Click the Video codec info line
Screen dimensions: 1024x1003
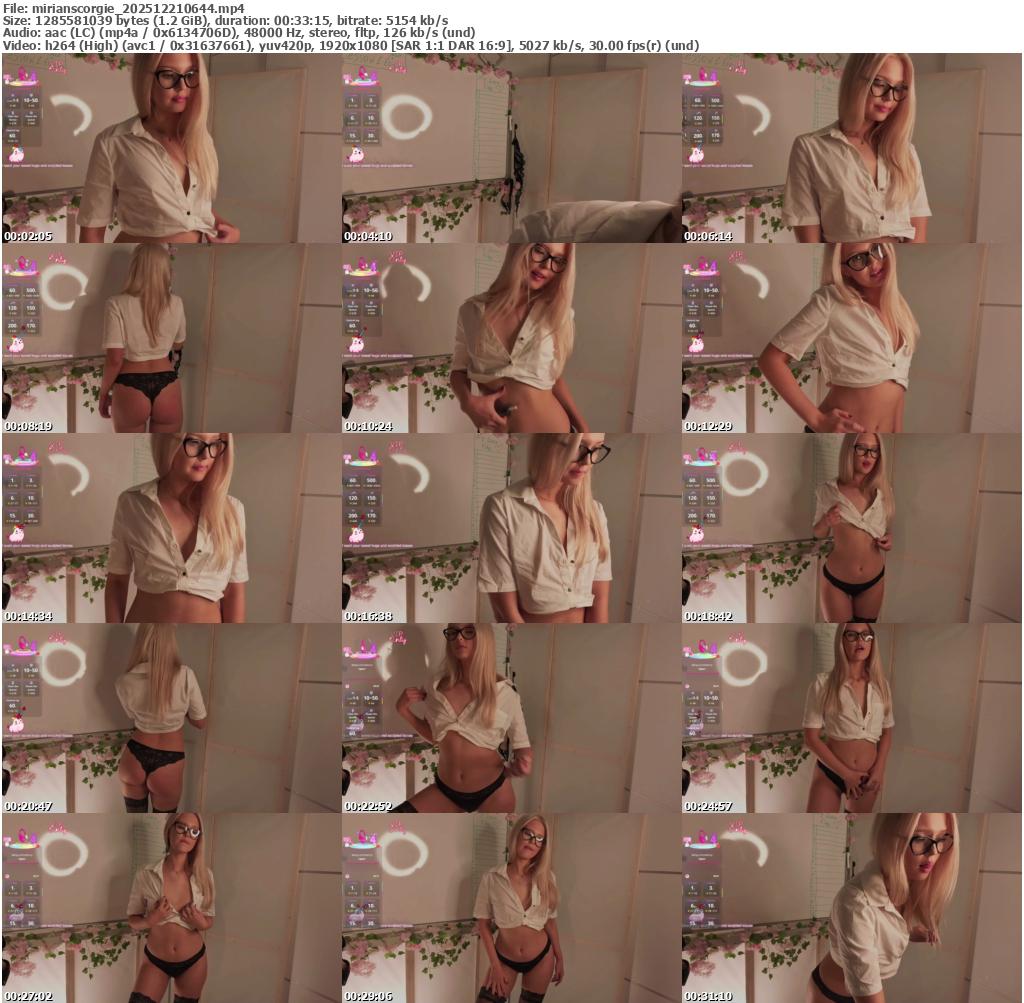(x=350, y=46)
